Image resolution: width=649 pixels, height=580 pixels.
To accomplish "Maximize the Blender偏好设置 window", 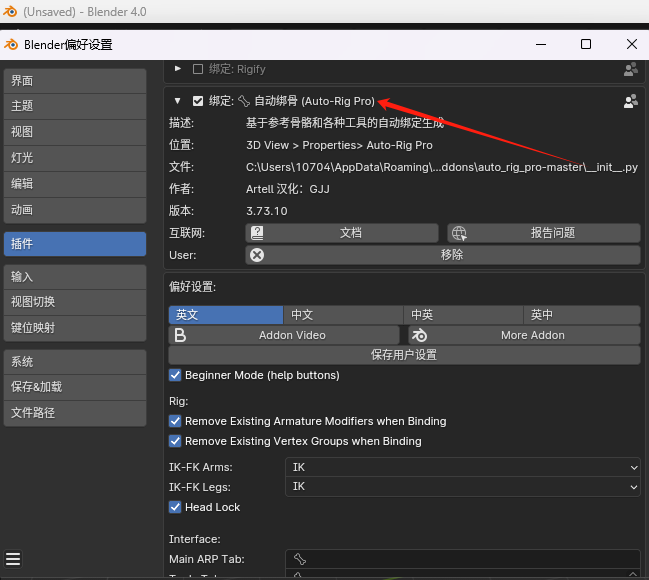I will [x=586, y=44].
